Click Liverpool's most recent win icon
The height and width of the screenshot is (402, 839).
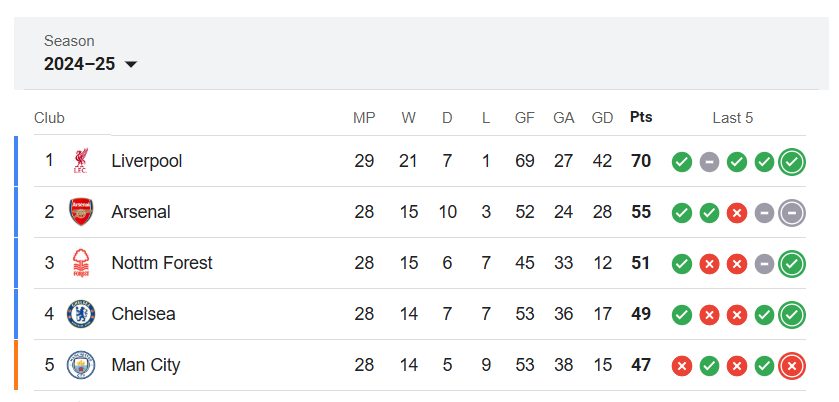[792, 162]
